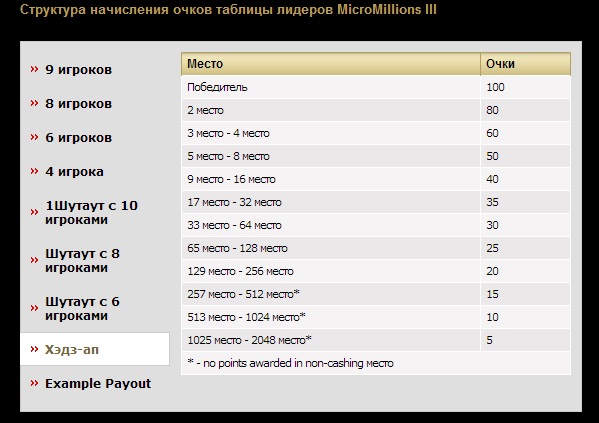Open the '9 игроков' tab
The image size is (599, 423).
click(78, 70)
